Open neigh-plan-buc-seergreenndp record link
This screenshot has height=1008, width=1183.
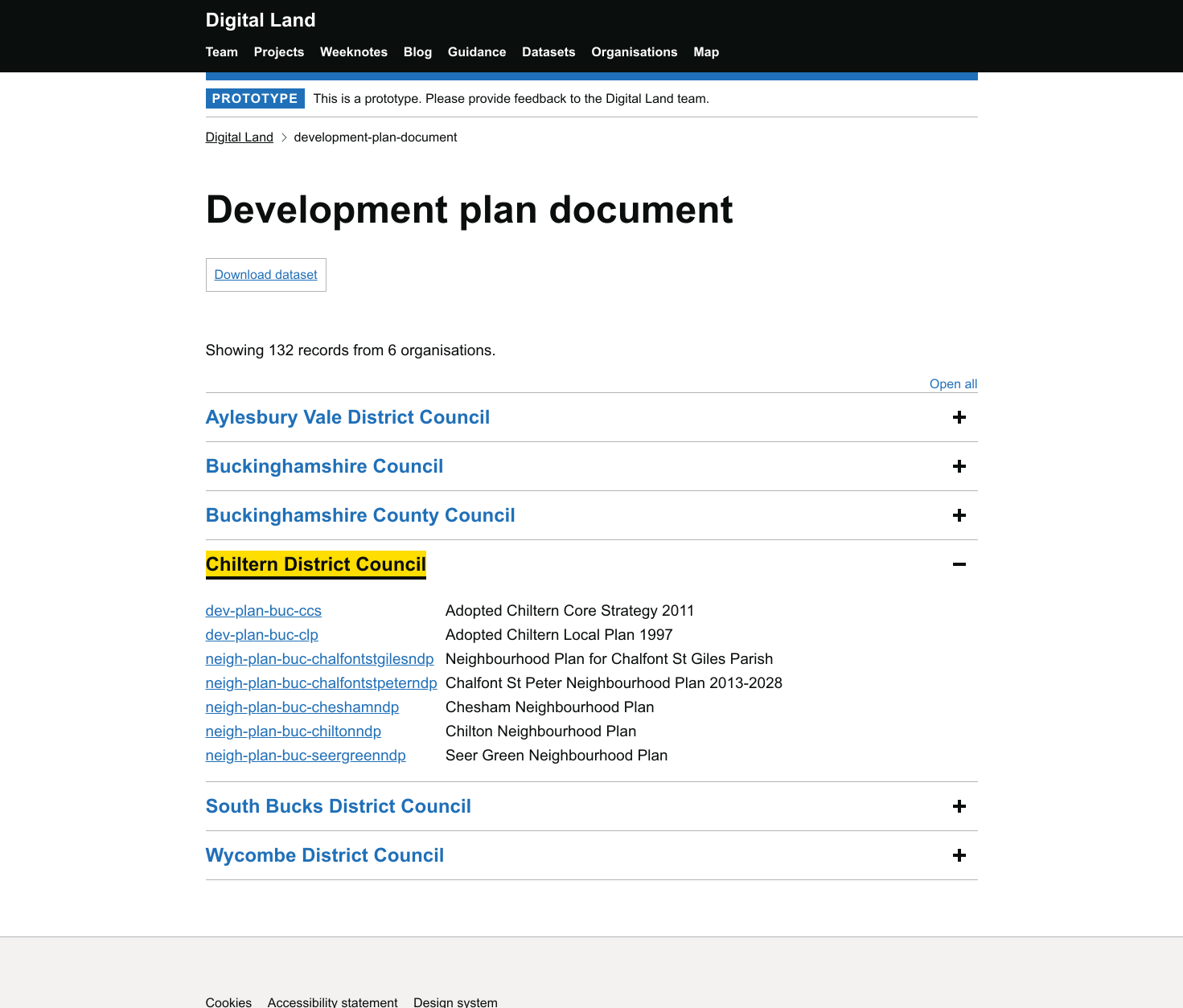click(x=306, y=756)
